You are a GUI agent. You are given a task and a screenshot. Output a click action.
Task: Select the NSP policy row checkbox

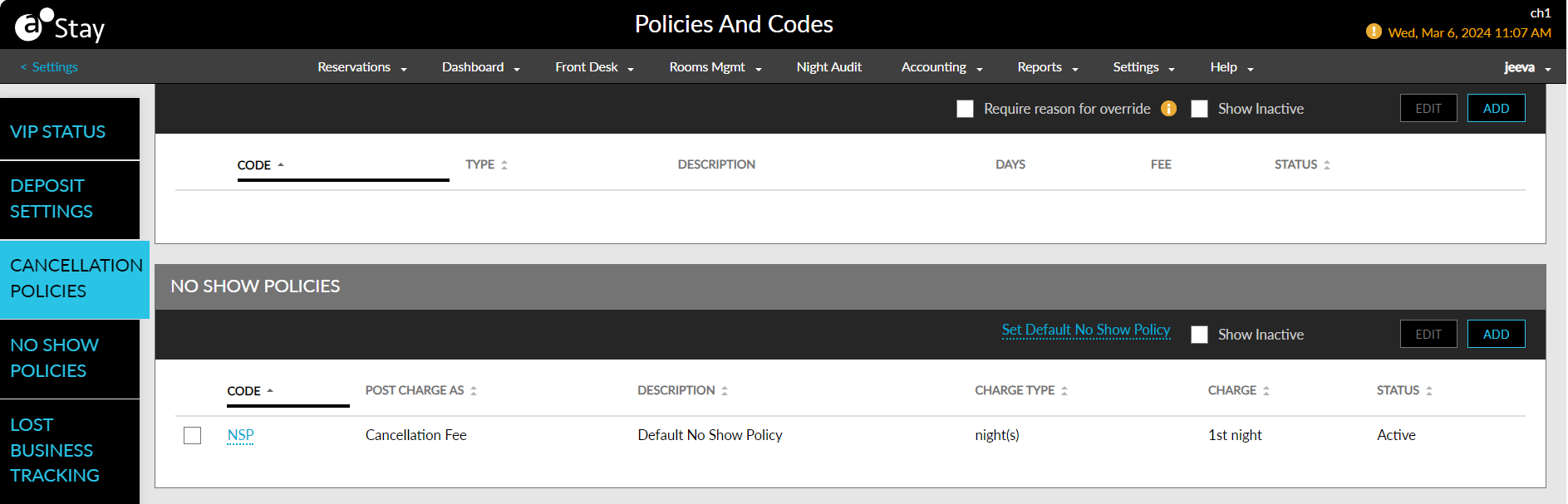[193, 435]
